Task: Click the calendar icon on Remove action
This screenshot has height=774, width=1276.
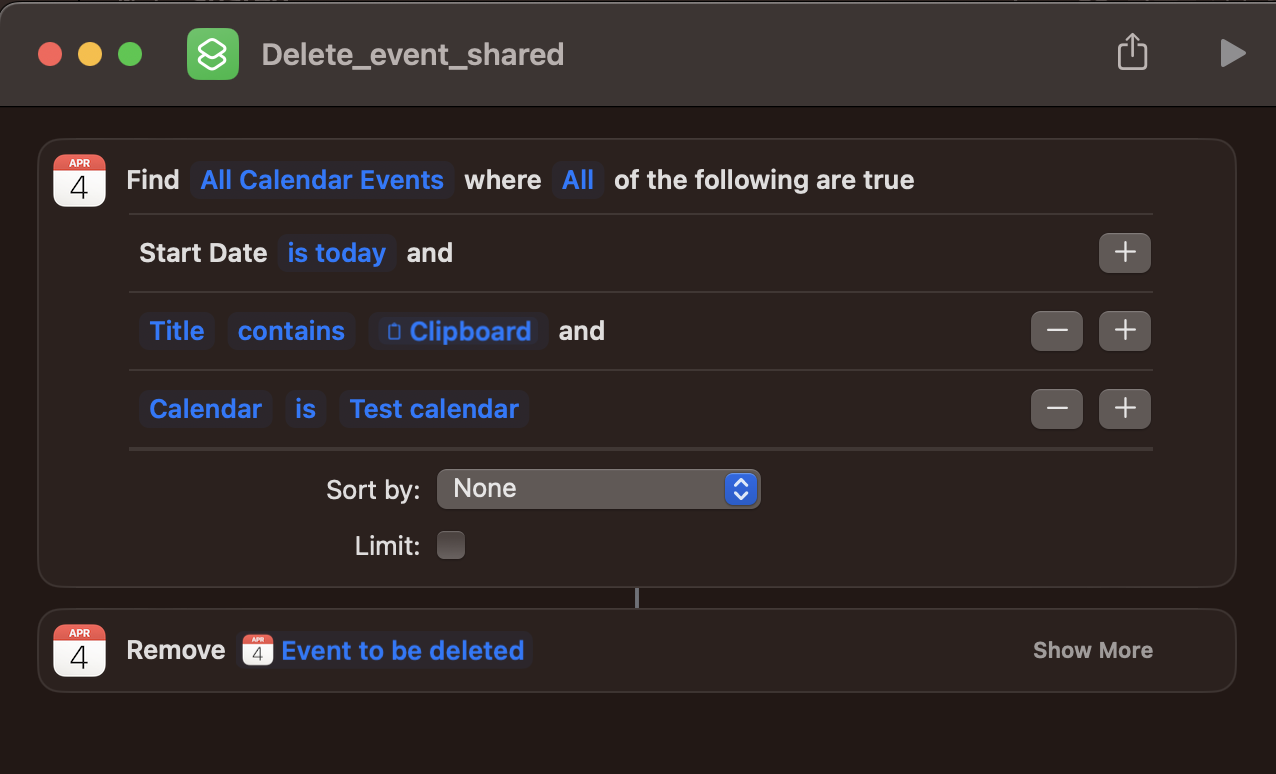Action: [79, 650]
